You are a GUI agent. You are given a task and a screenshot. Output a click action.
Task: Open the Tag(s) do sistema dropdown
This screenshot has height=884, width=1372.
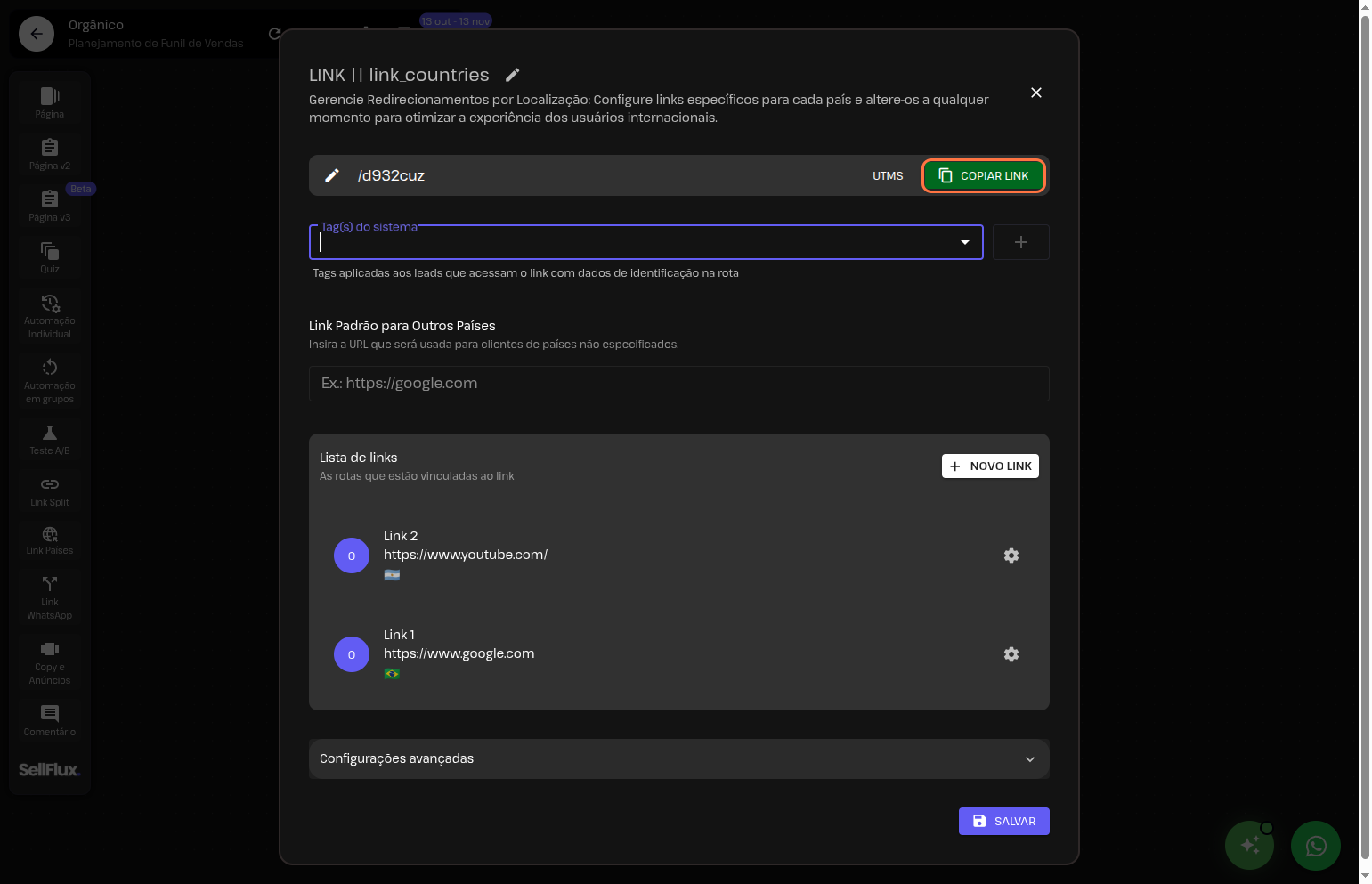point(964,242)
